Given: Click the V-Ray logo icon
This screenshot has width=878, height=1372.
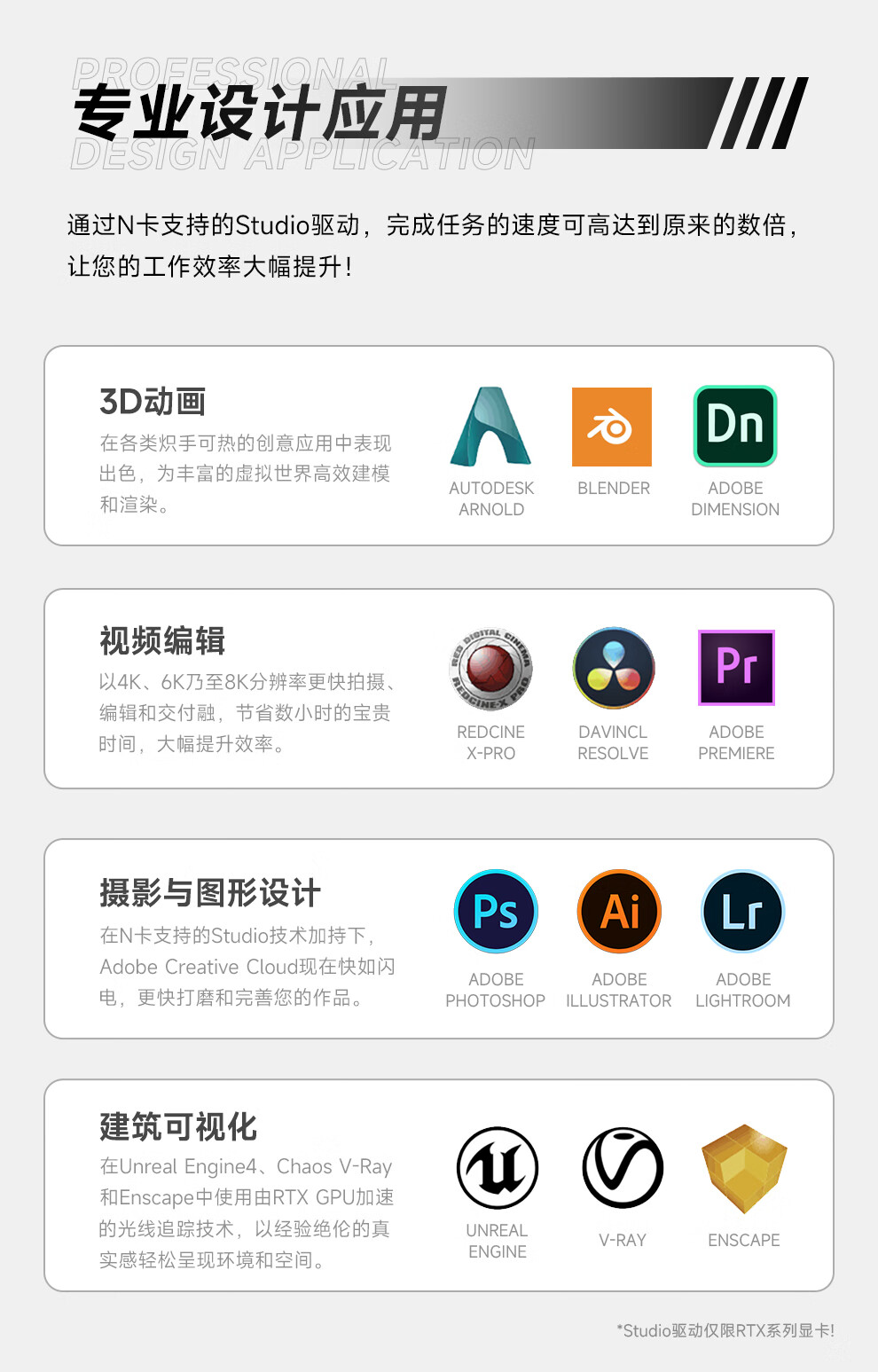Looking at the screenshot, I should pyautogui.click(x=623, y=1168).
